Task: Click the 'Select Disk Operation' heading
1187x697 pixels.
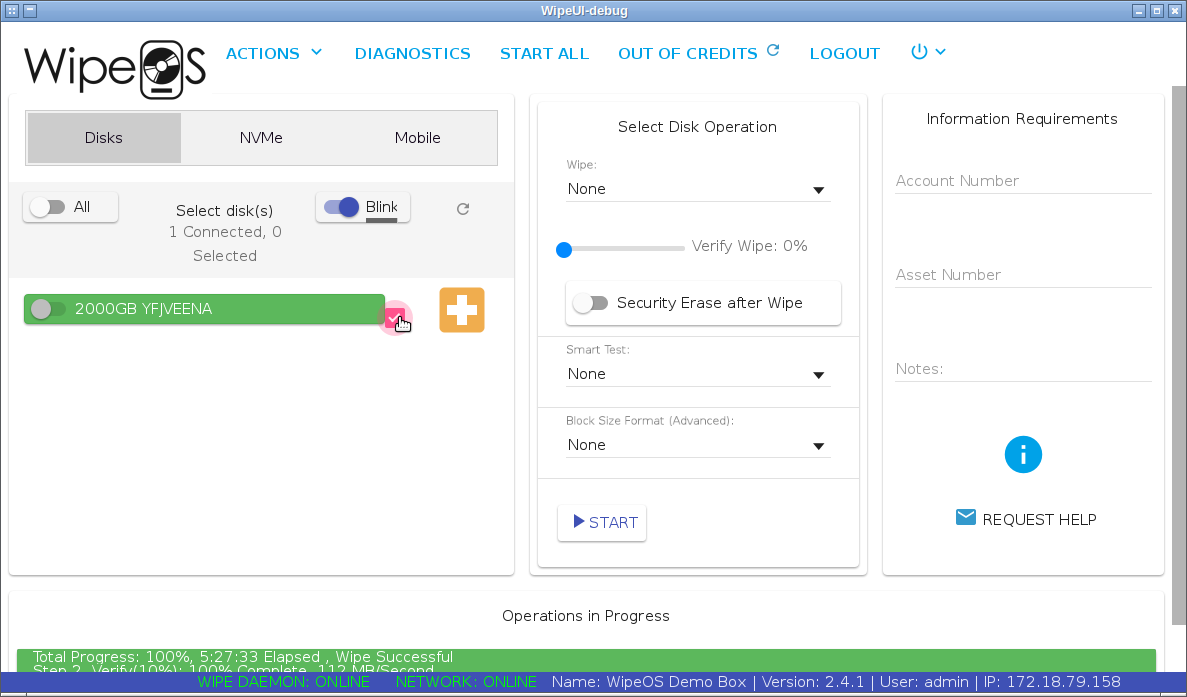Action: [x=697, y=127]
